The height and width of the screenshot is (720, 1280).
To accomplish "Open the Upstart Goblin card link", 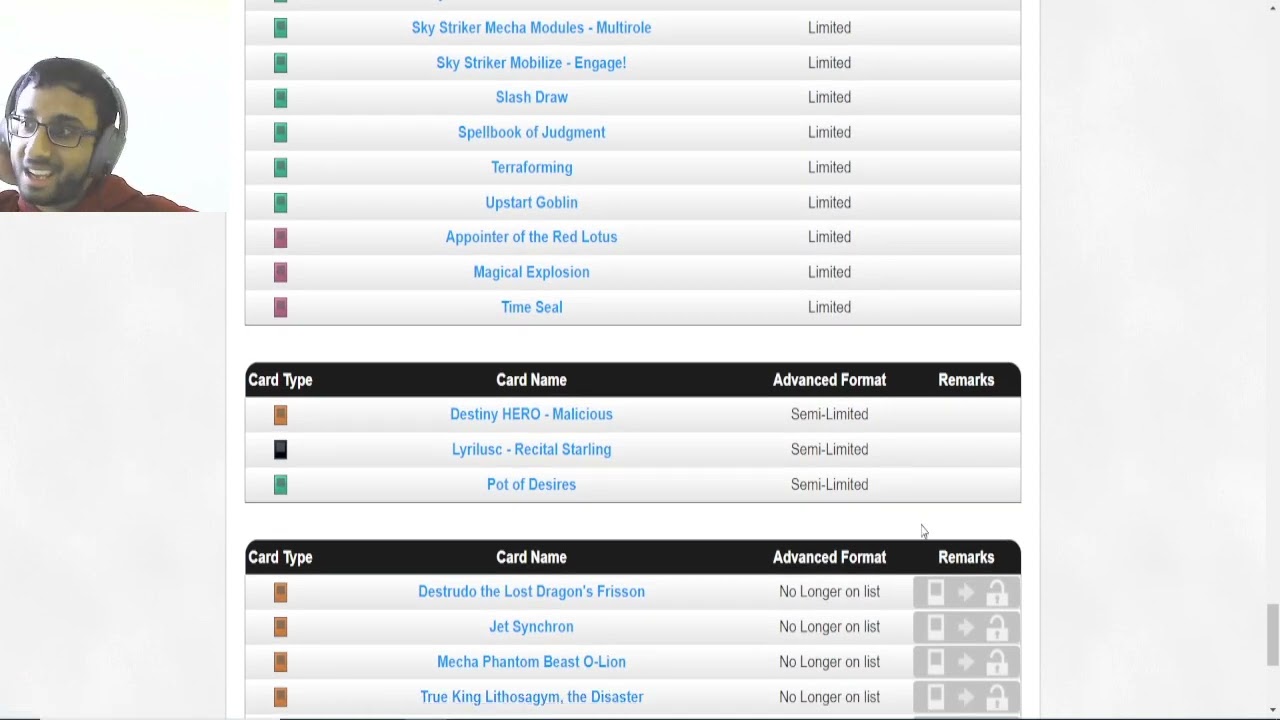I will tap(531, 202).
